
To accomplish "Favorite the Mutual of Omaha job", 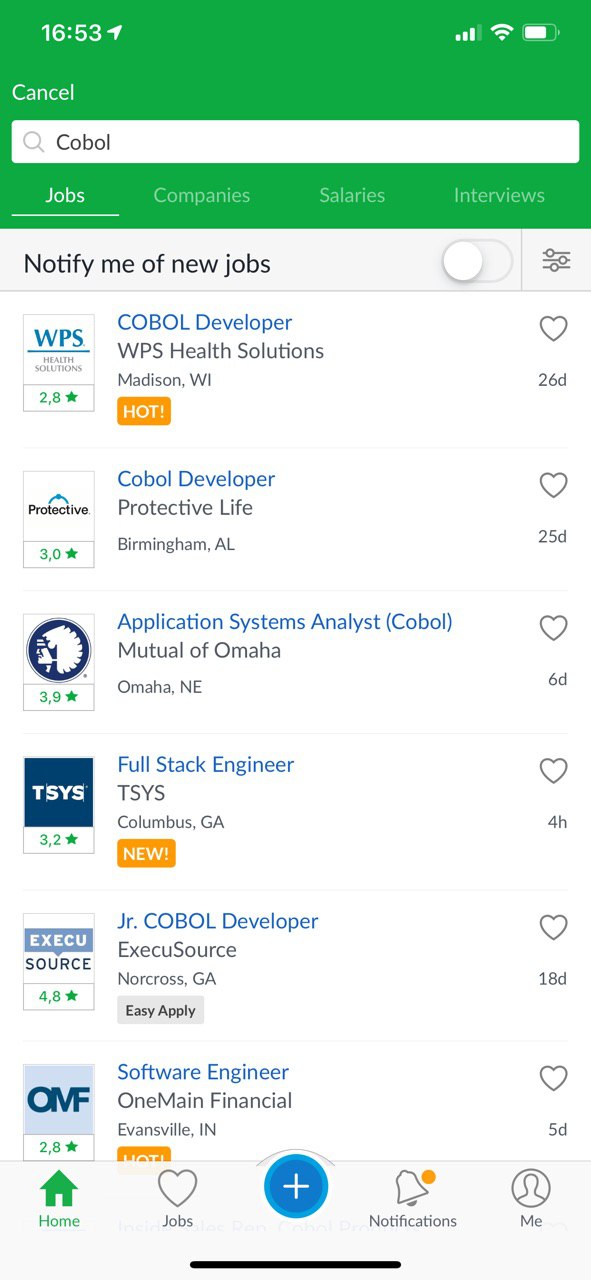I will pyautogui.click(x=553, y=628).
